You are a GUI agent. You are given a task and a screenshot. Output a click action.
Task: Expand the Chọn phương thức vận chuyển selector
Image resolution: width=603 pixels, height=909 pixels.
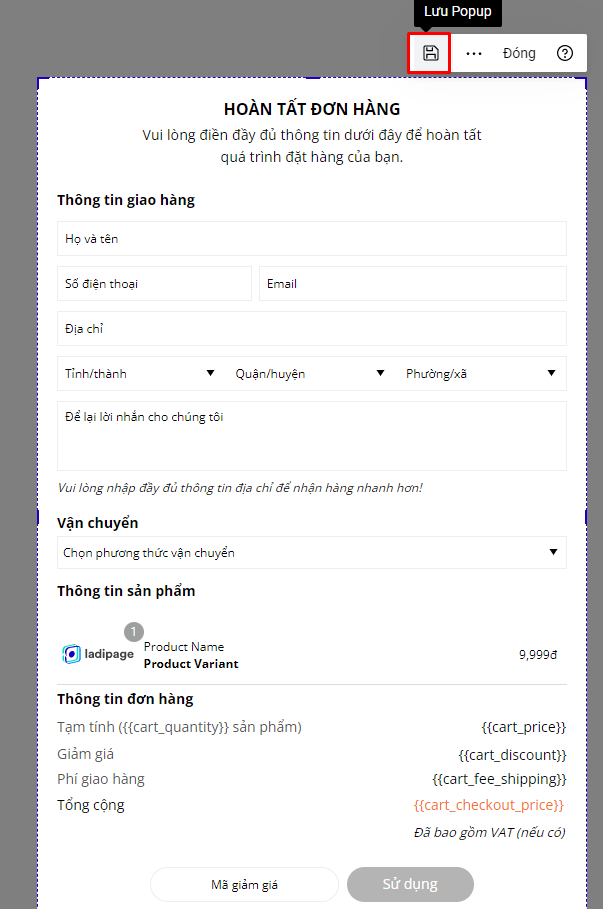pos(311,552)
